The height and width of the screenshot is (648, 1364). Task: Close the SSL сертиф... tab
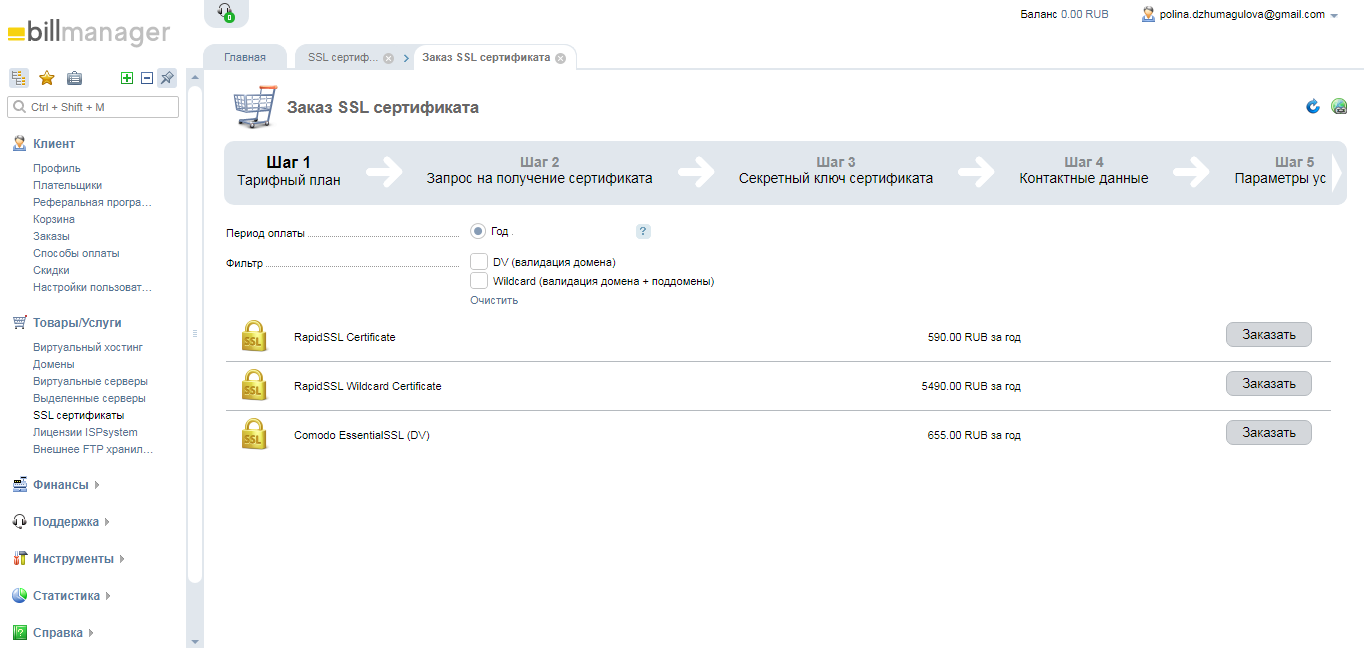point(388,58)
